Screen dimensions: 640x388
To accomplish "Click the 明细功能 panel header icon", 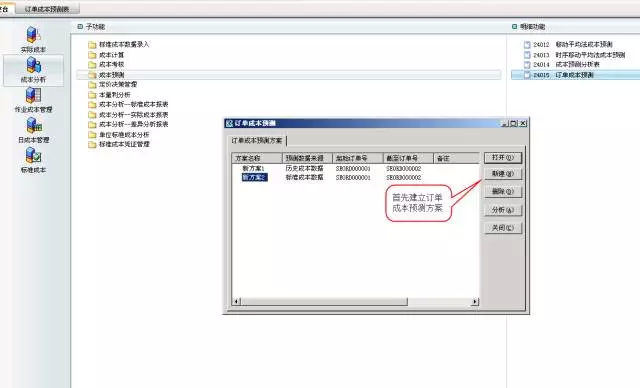I will coord(514,27).
